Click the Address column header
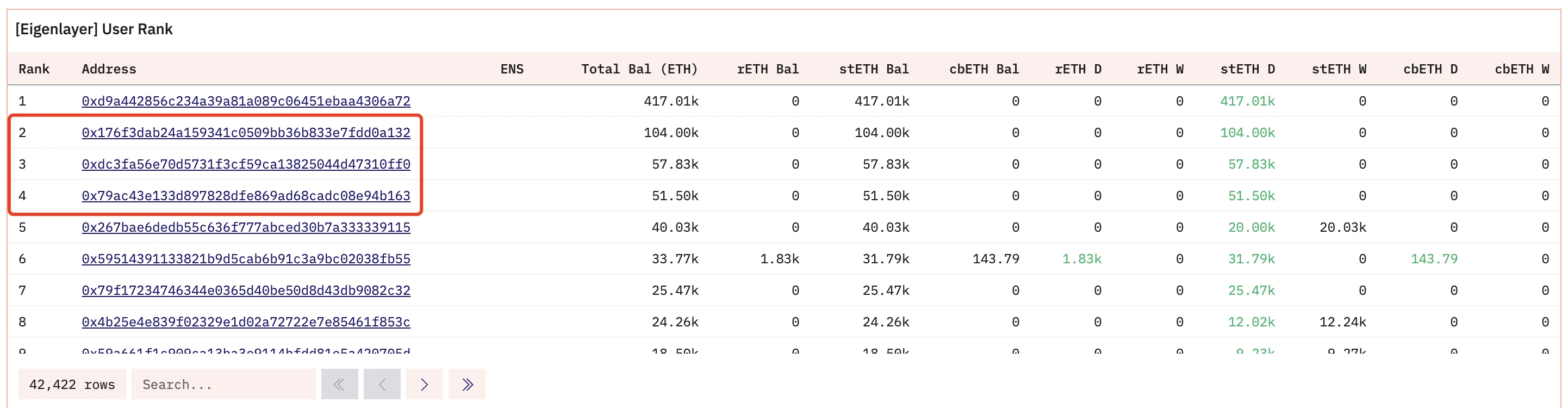The width and height of the screenshot is (1568, 408). click(x=109, y=70)
